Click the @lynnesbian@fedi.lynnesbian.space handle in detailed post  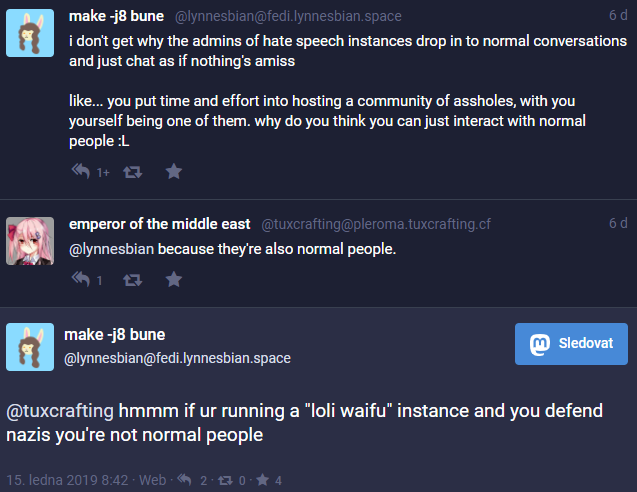coord(178,358)
